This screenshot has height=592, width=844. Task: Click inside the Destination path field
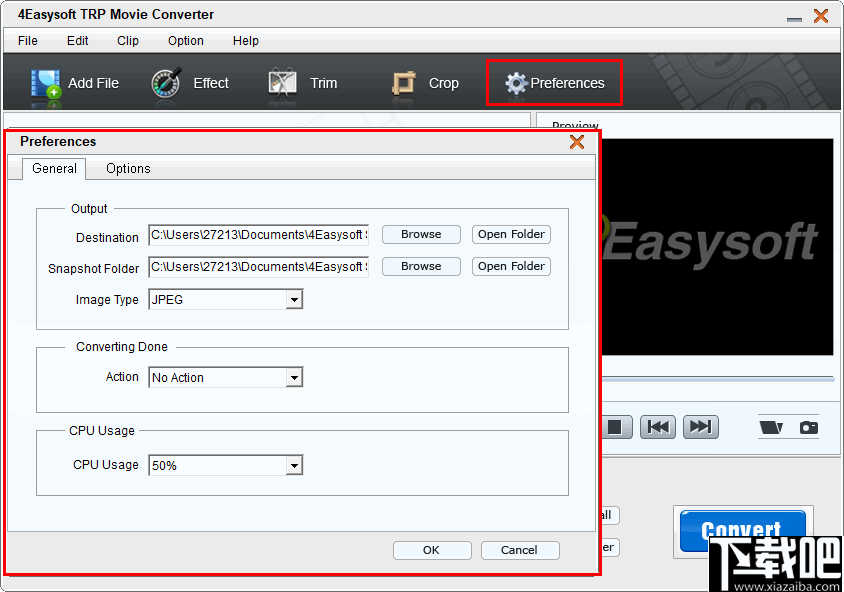[x=258, y=234]
